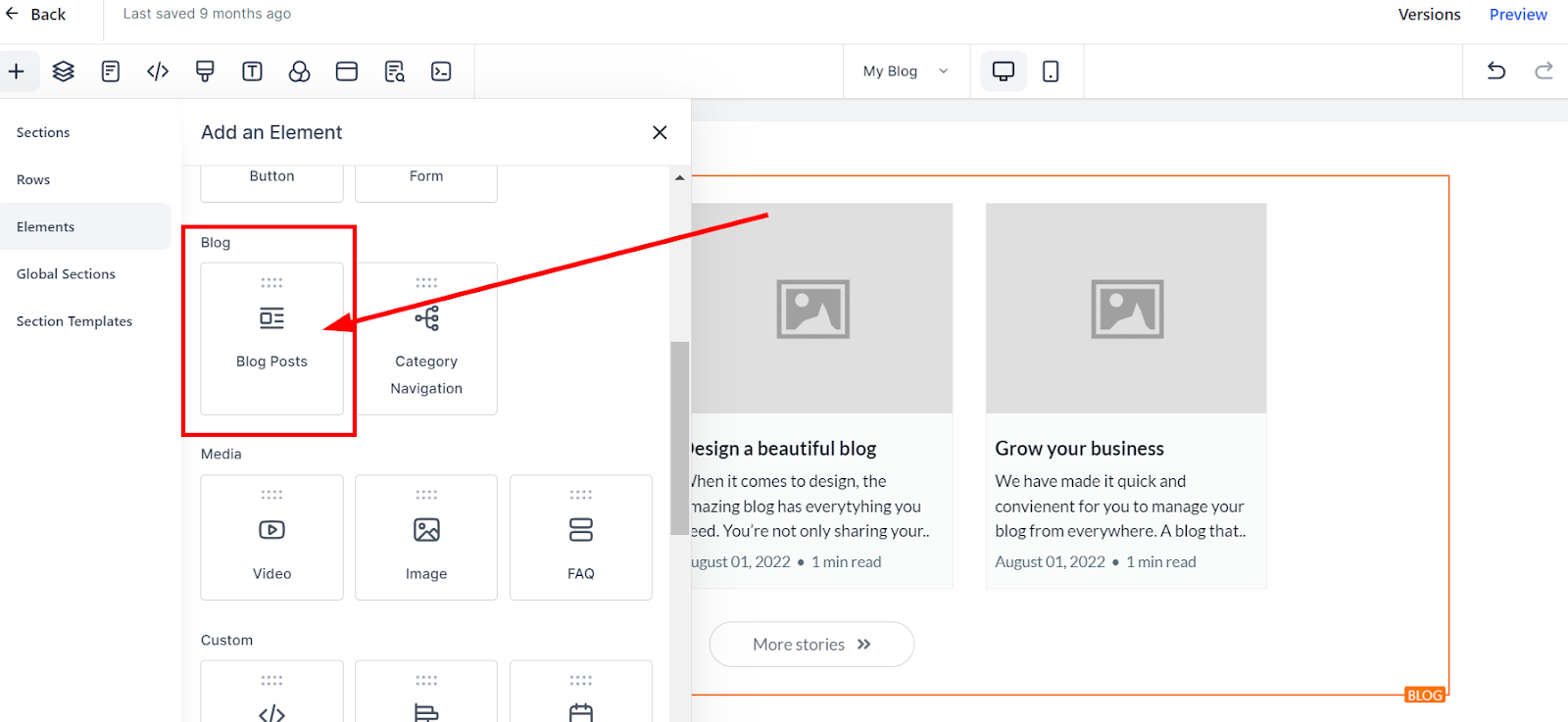Go to Section Templates
This screenshot has width=1568, height=722.
(74, 321)
